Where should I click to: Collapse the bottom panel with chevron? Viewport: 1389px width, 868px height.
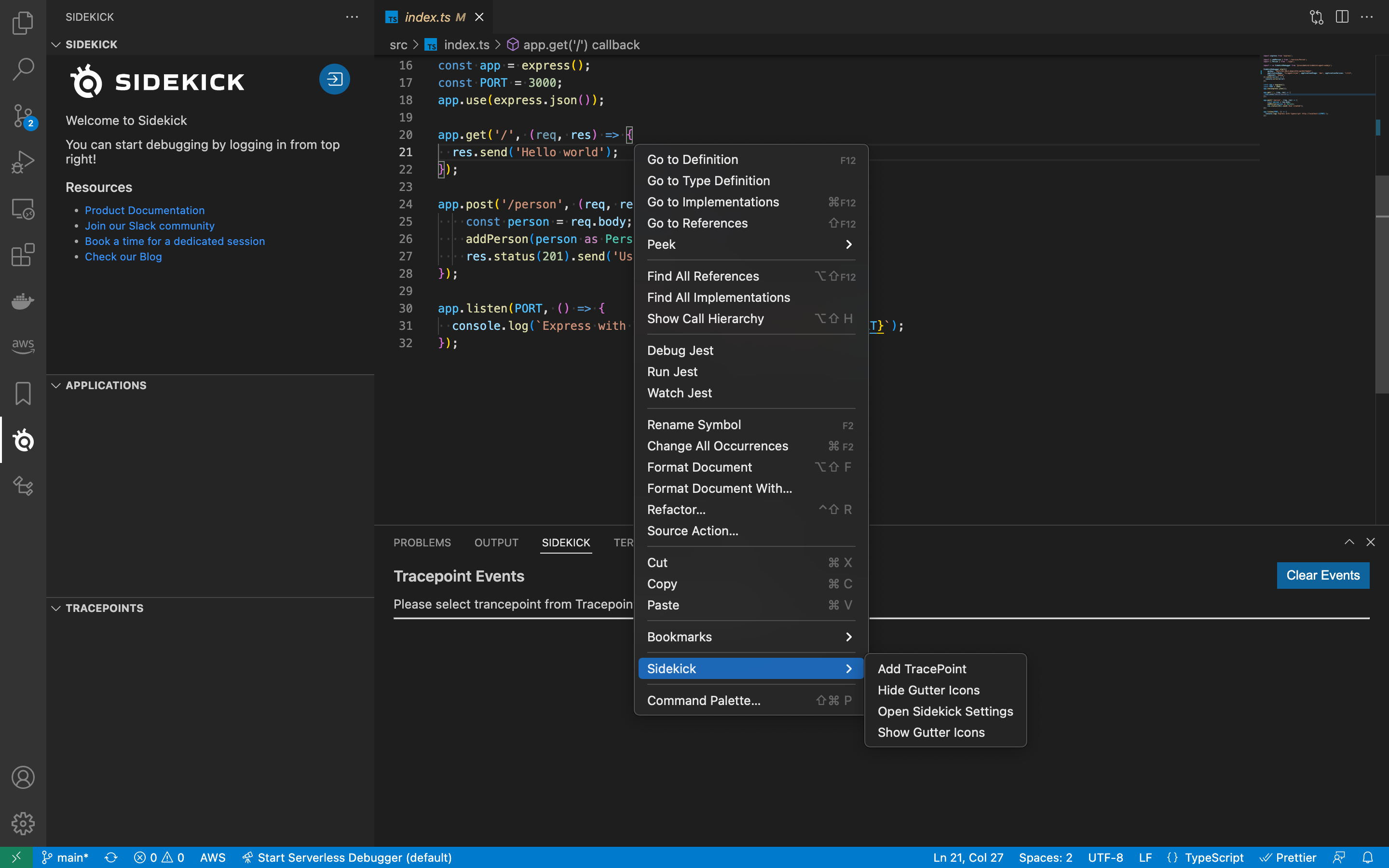click(x=1349, y=542)
